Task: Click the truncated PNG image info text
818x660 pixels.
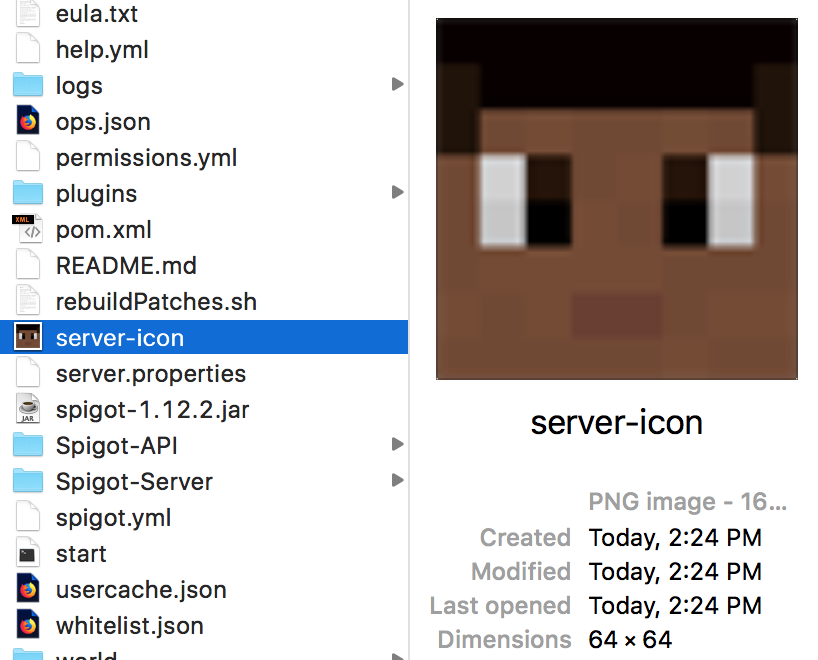Action: tap(687, 501)
